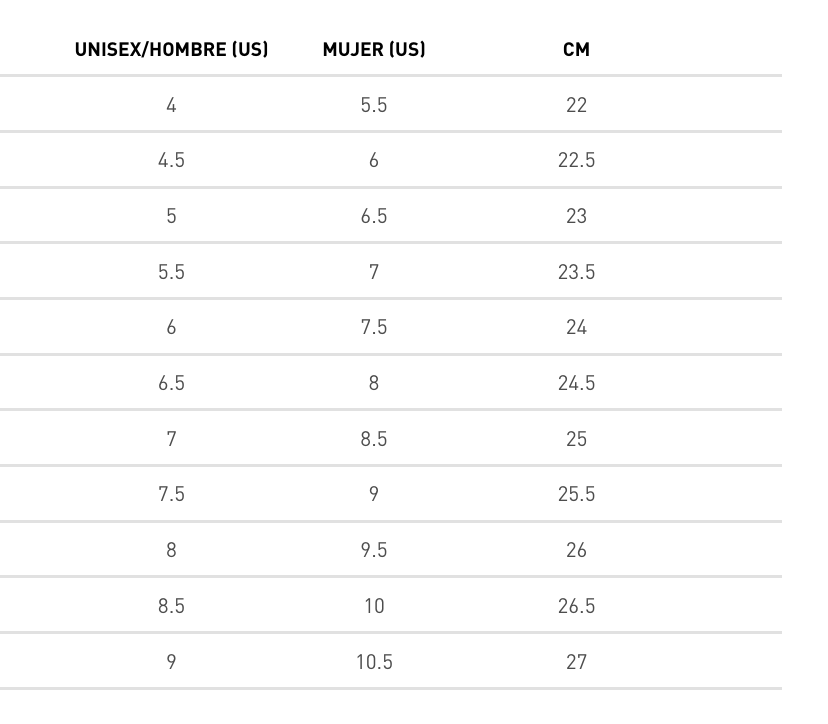Click size 7 in the Mujer column

pos(374,272)
